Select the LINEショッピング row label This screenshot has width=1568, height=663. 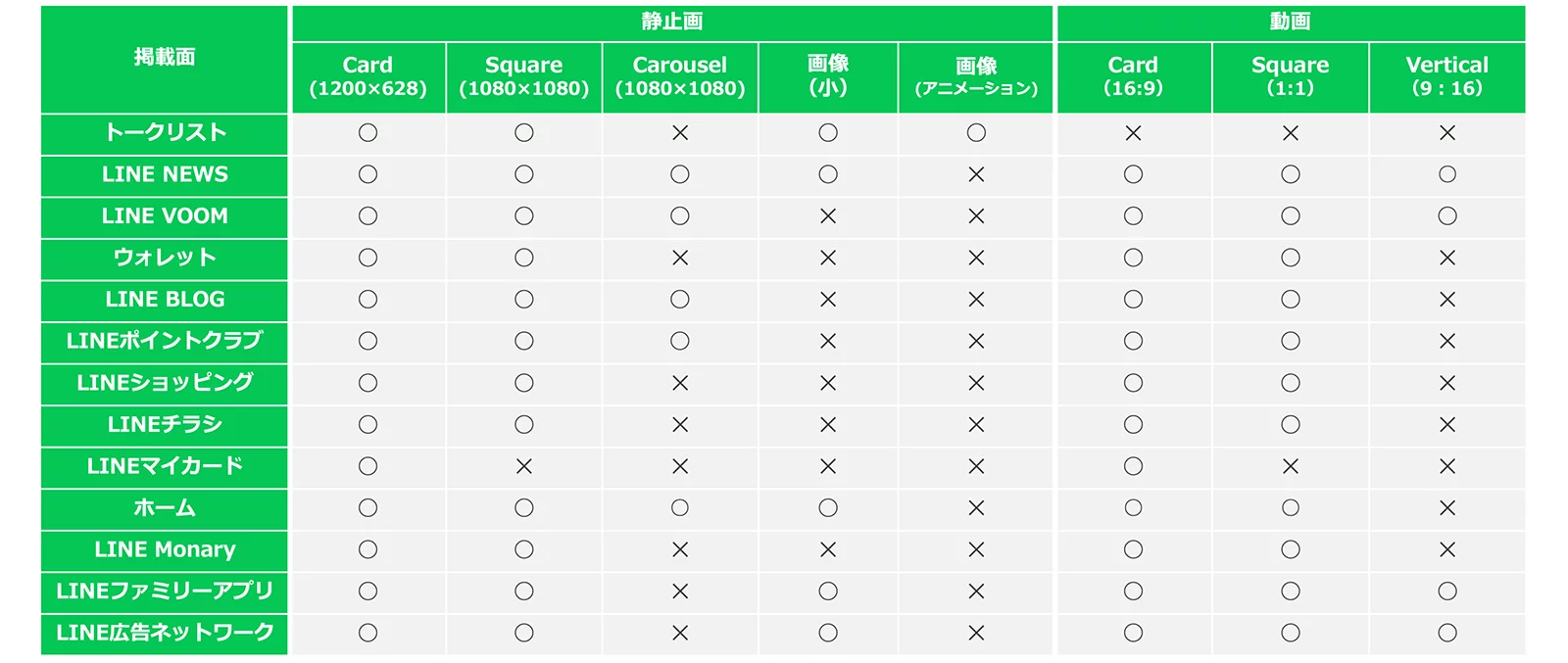[165, 383]
